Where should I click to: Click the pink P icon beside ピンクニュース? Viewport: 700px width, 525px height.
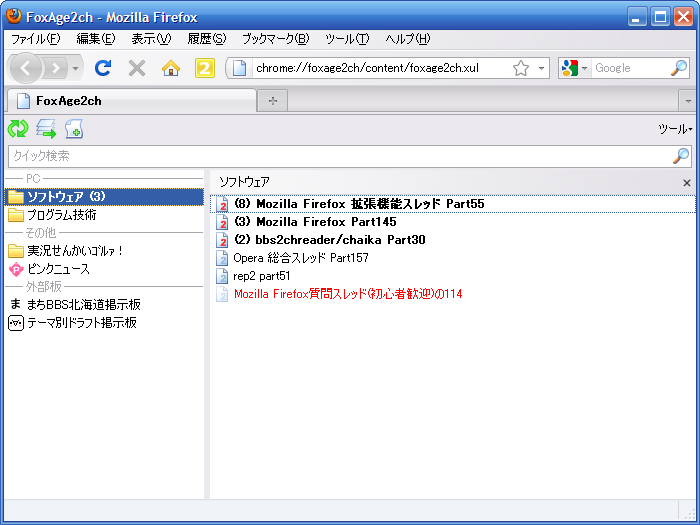coord(16,270)
